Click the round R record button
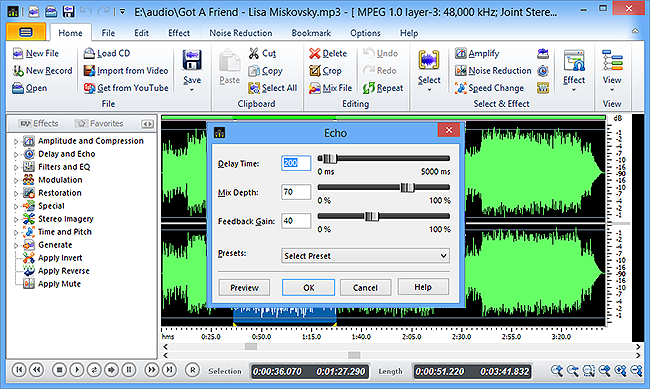 point(192,370)
